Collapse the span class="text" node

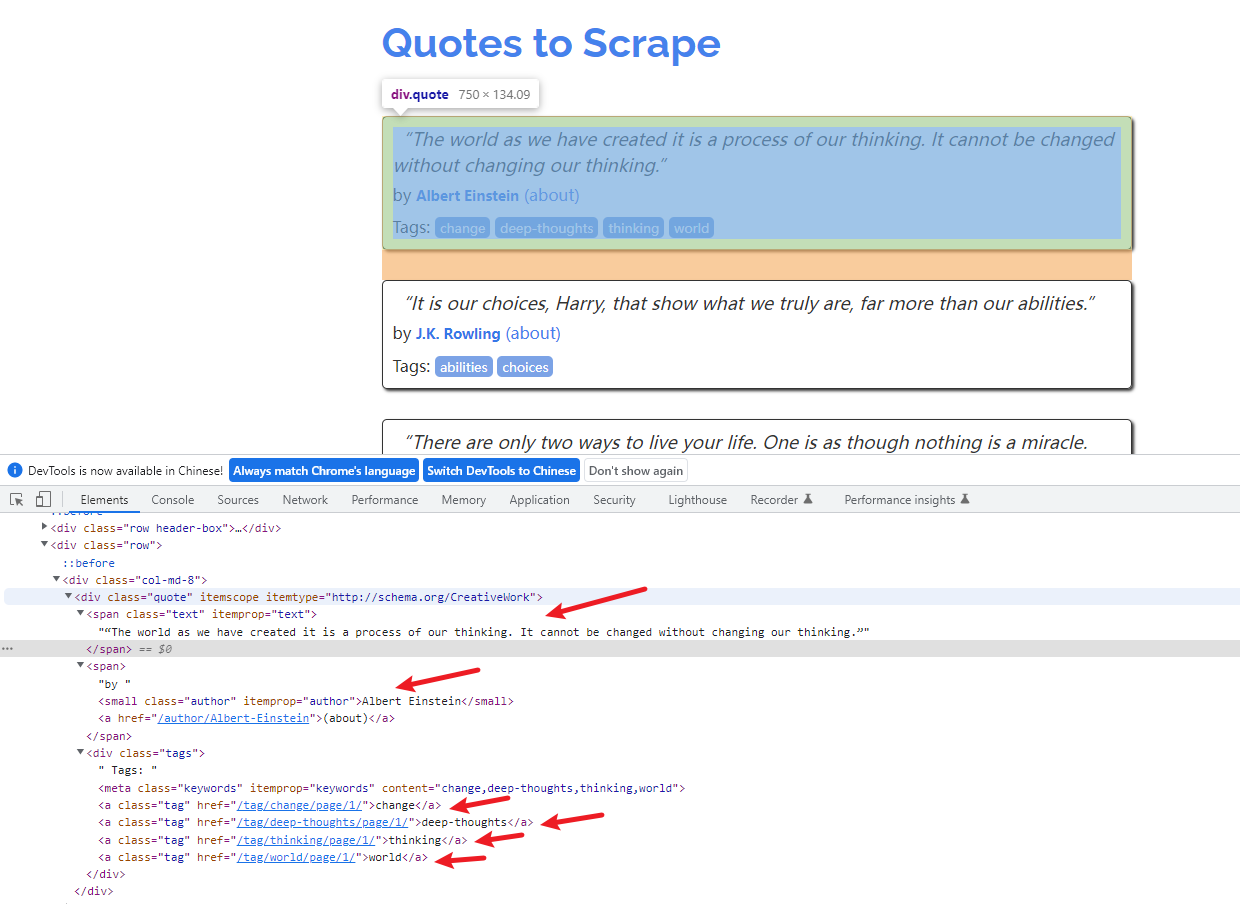click(80, 613)
